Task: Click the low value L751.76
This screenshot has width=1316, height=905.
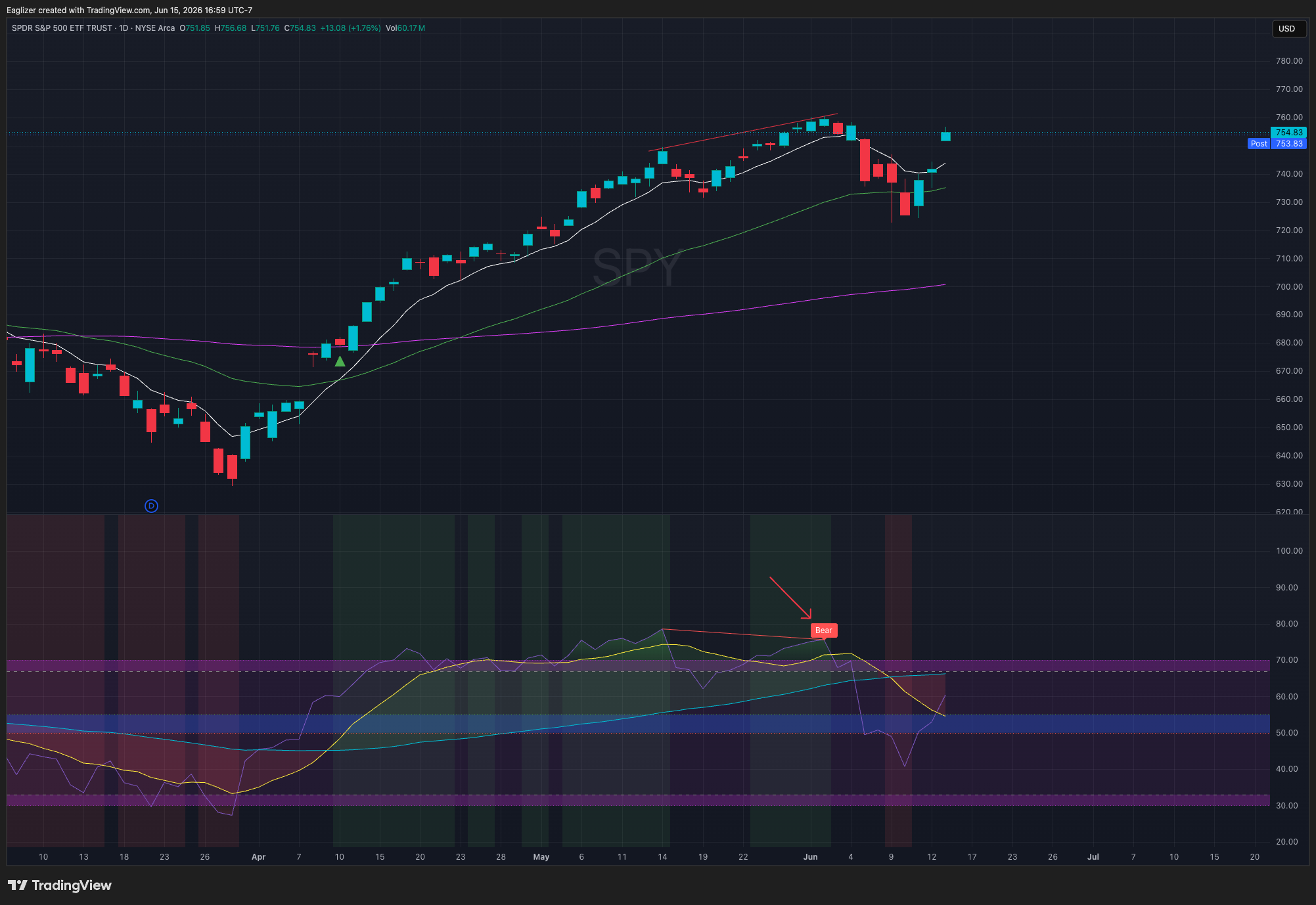Action: click(x=265, y=28)
